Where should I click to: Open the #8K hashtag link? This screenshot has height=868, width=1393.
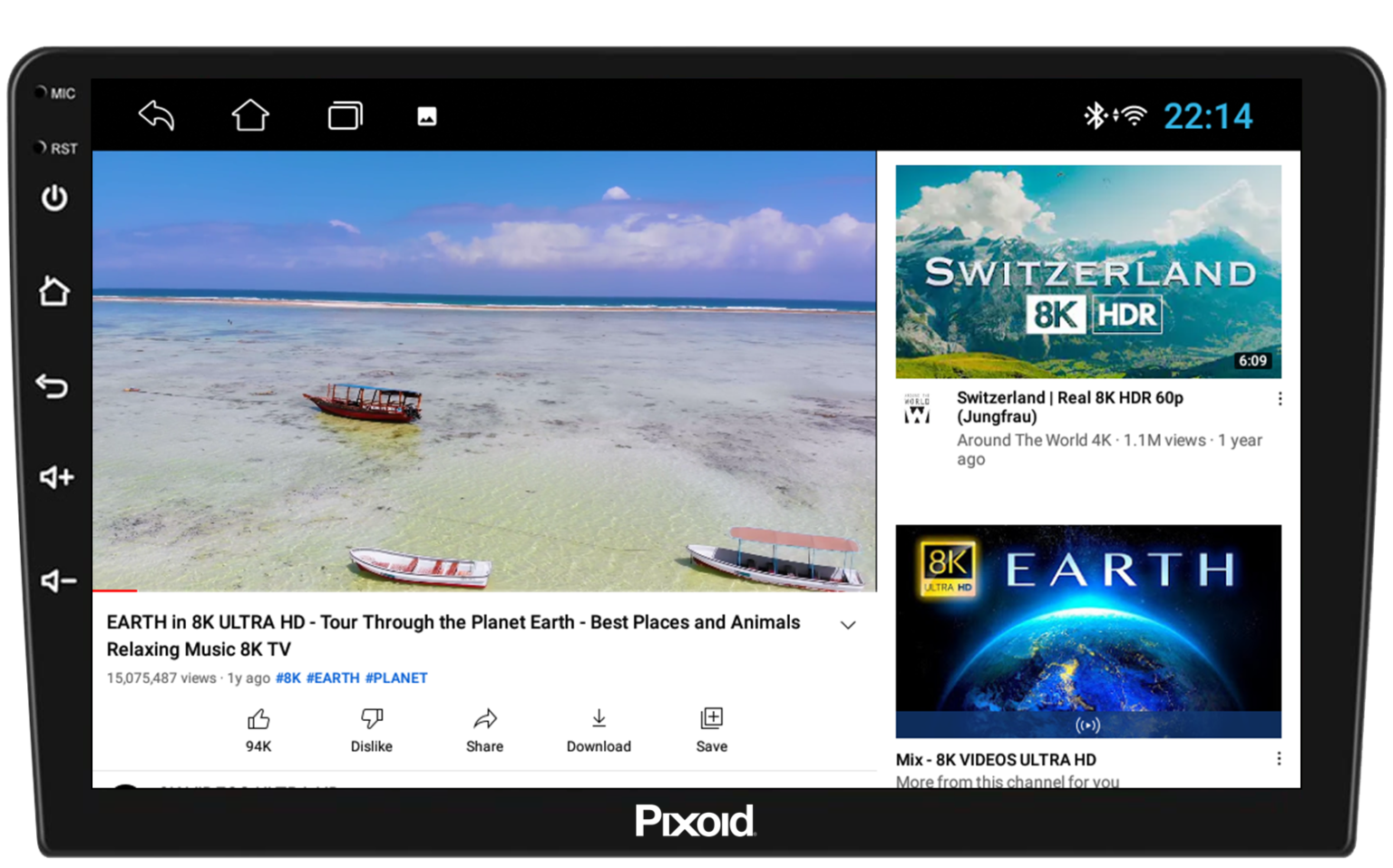[x=288, y=678]
